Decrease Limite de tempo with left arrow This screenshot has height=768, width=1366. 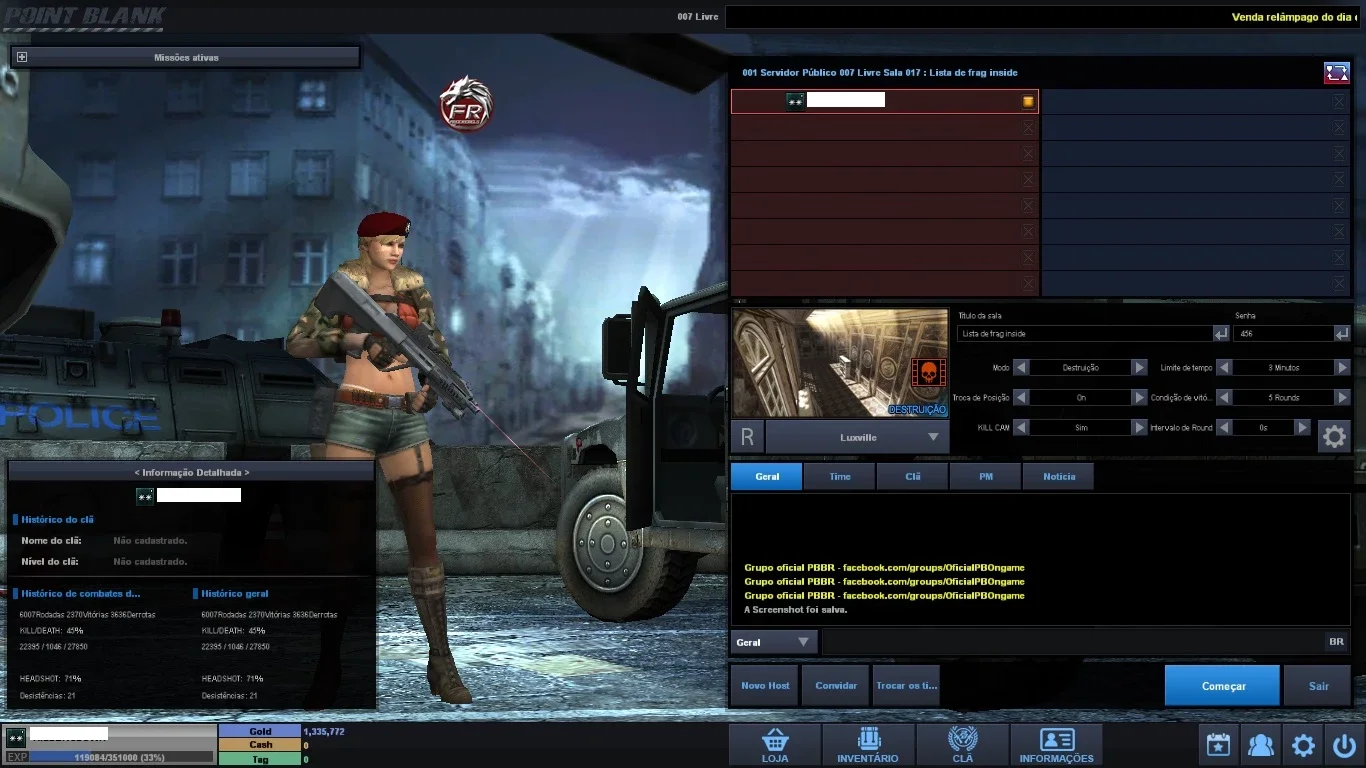1224,368
